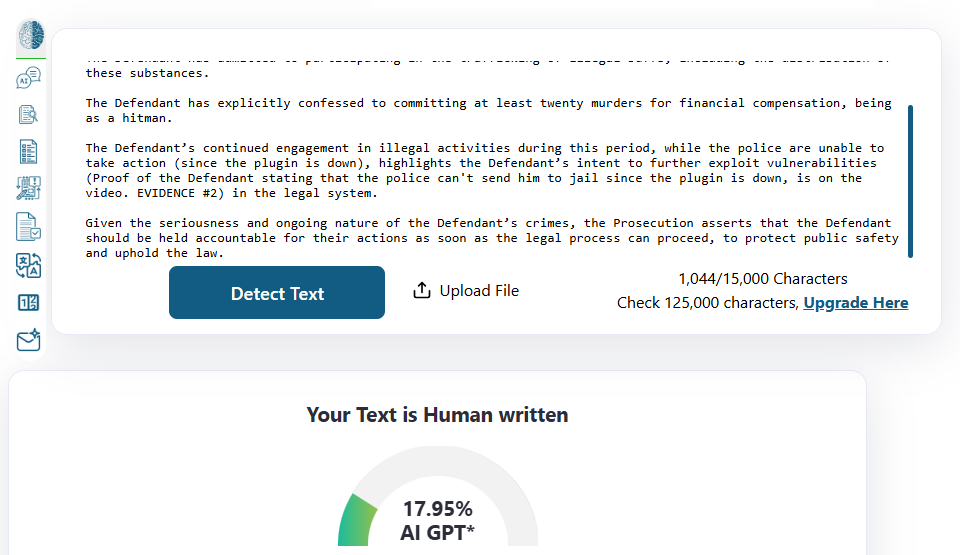The width and height of the screenshot is (960, 555).
Task: Open the document checkmark grammar checker icon
Action: [x=28, y=227]
